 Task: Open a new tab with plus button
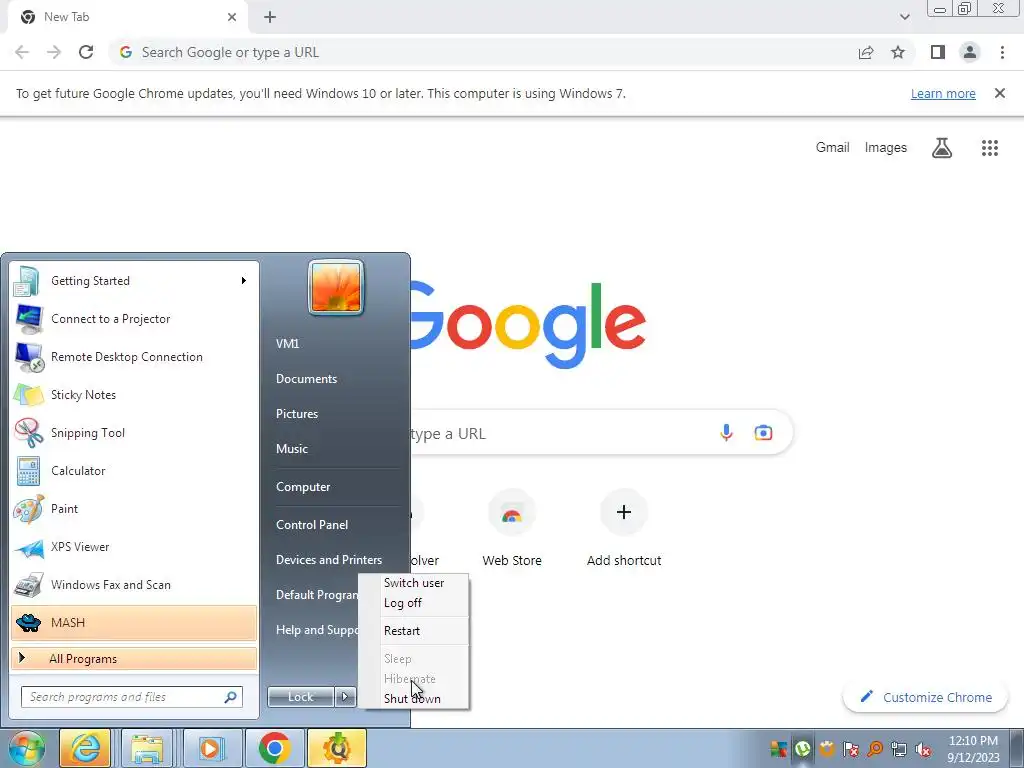click(270, 17)
